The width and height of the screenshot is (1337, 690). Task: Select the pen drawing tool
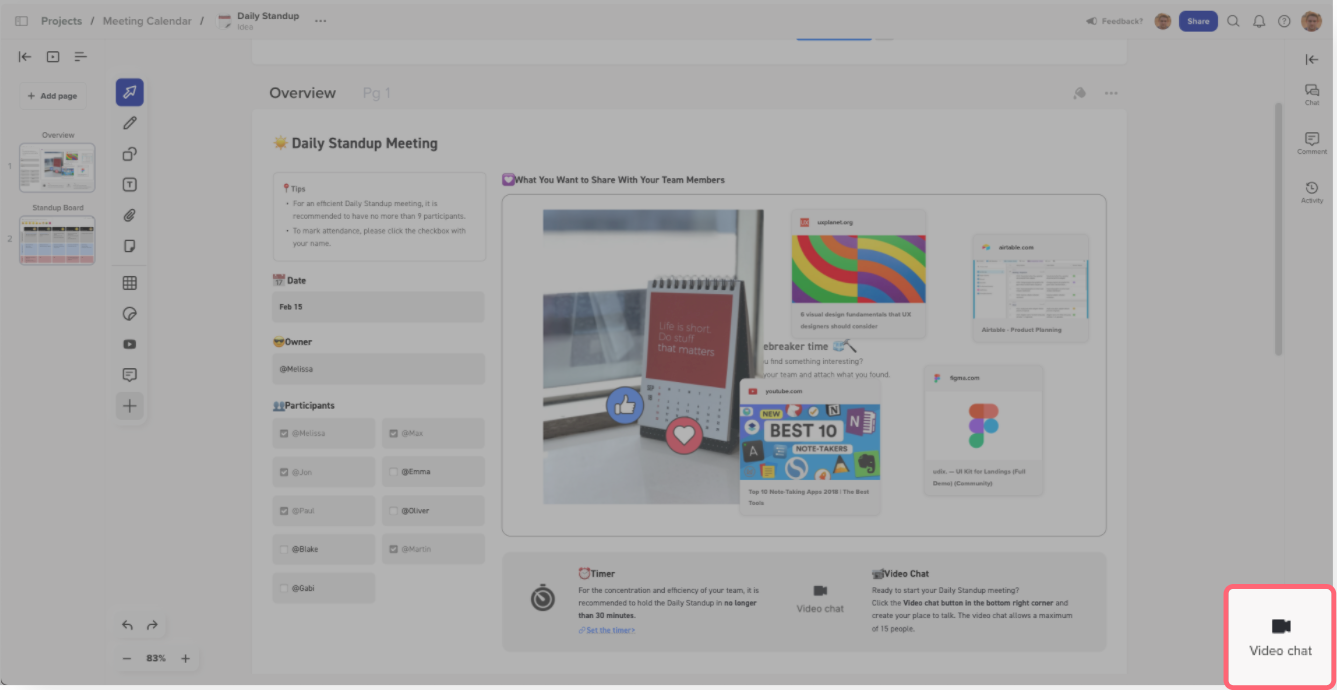point(129,123)
